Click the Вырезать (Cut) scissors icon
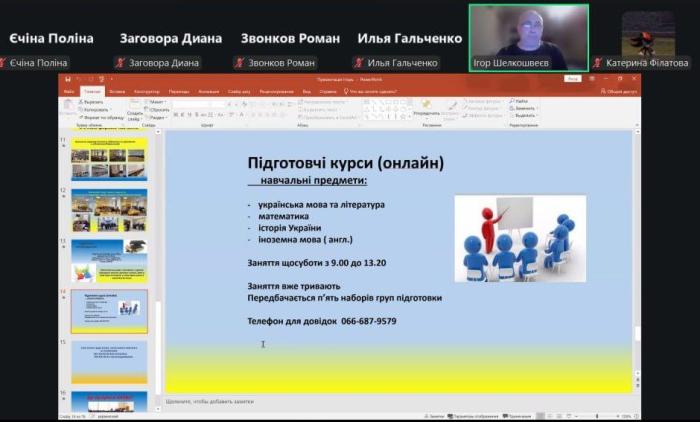 79,101
